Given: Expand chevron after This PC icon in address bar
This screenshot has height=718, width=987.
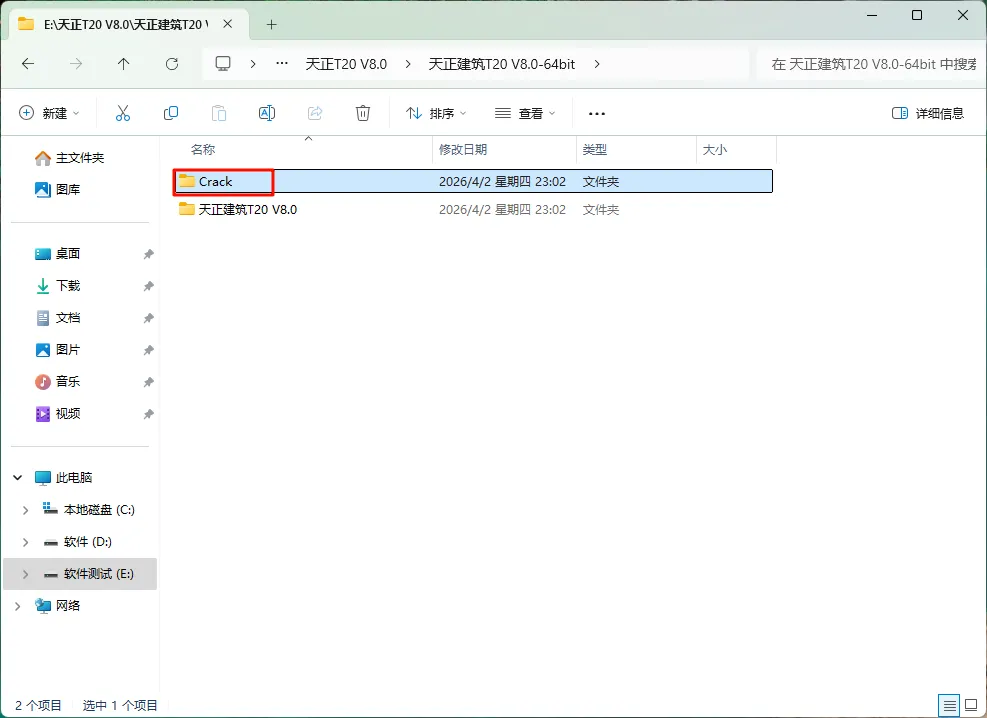Looking at the screenshot, I should (x=252, y=64).
